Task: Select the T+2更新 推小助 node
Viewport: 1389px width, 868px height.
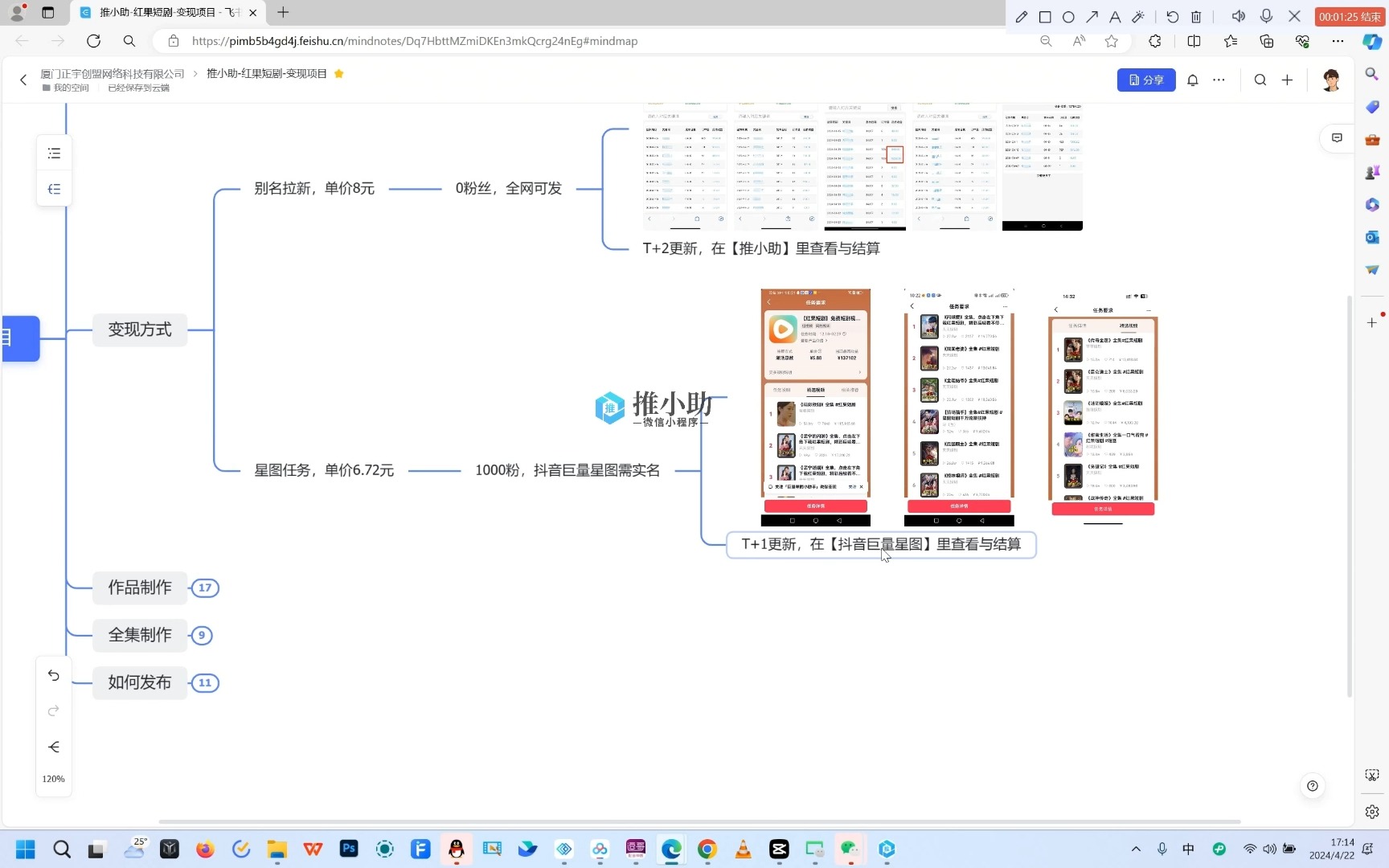Action: point(761,248)
